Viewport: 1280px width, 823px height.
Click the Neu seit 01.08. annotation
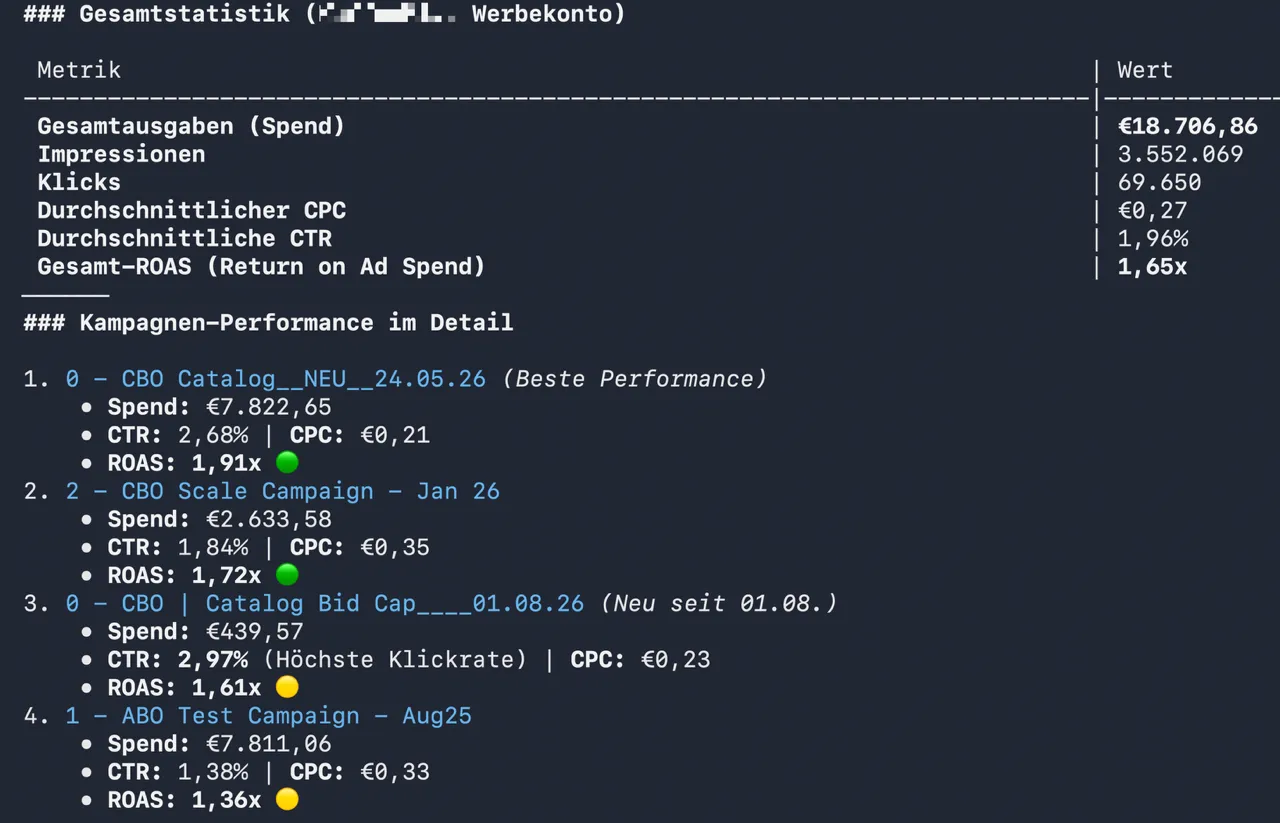click(x=718, y=603)
